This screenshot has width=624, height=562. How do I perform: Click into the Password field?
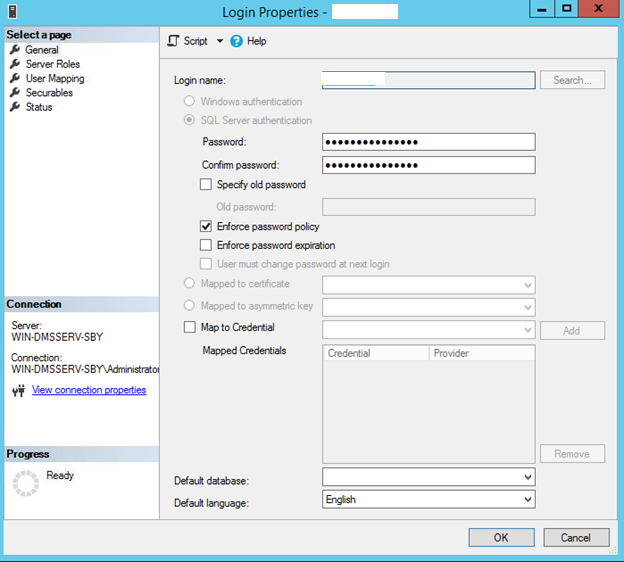[428, 142]
